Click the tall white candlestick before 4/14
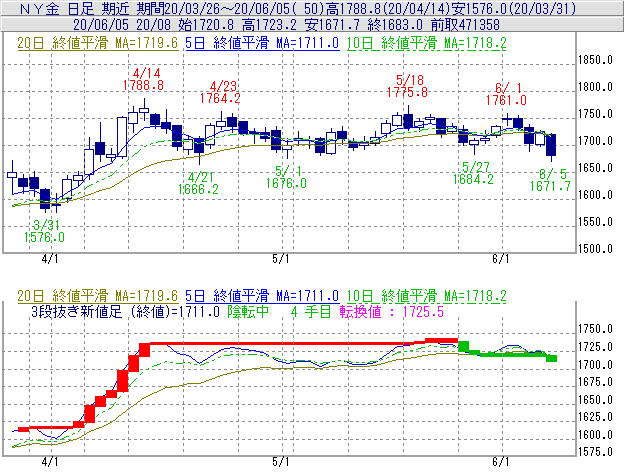 click(122, 137)
